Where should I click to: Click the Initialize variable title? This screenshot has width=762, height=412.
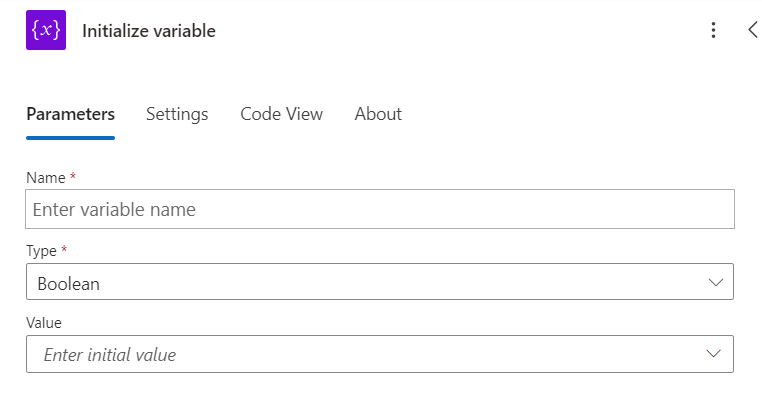(149, 31)
